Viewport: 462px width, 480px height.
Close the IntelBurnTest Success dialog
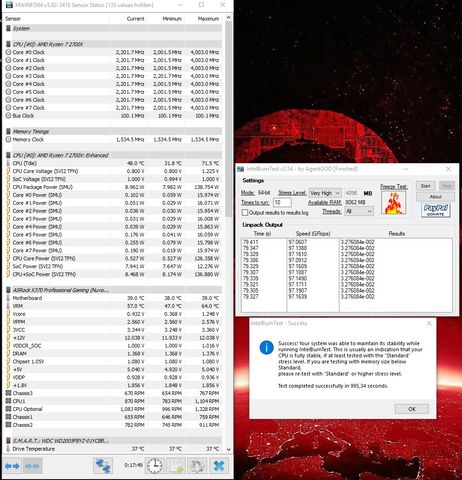429,323
